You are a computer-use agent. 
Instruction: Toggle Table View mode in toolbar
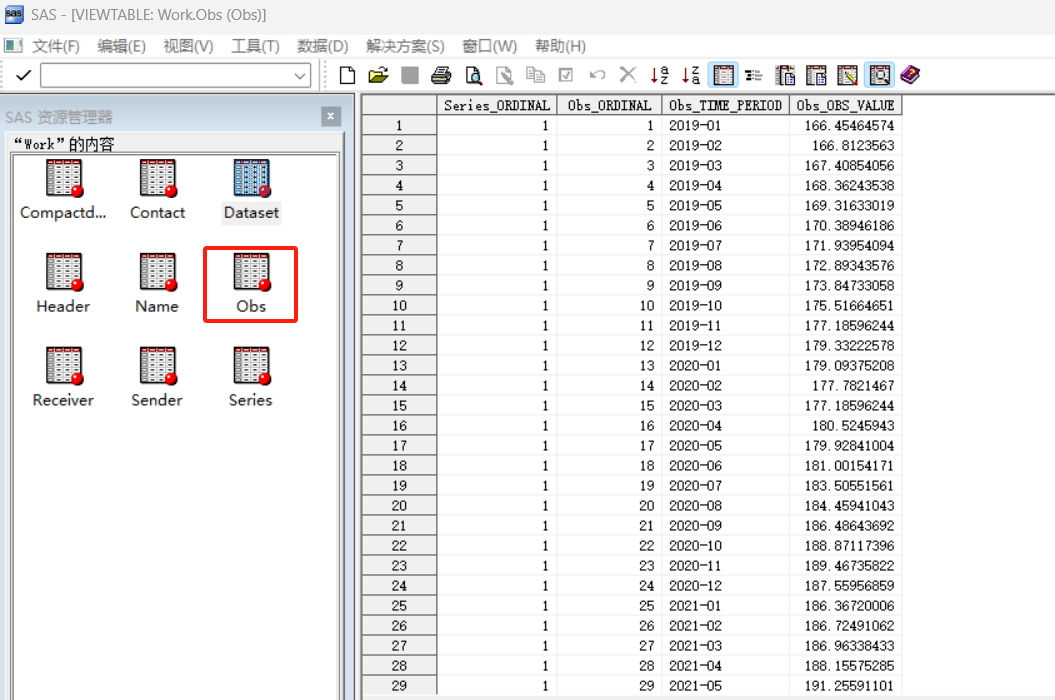(x=723, y=75)
